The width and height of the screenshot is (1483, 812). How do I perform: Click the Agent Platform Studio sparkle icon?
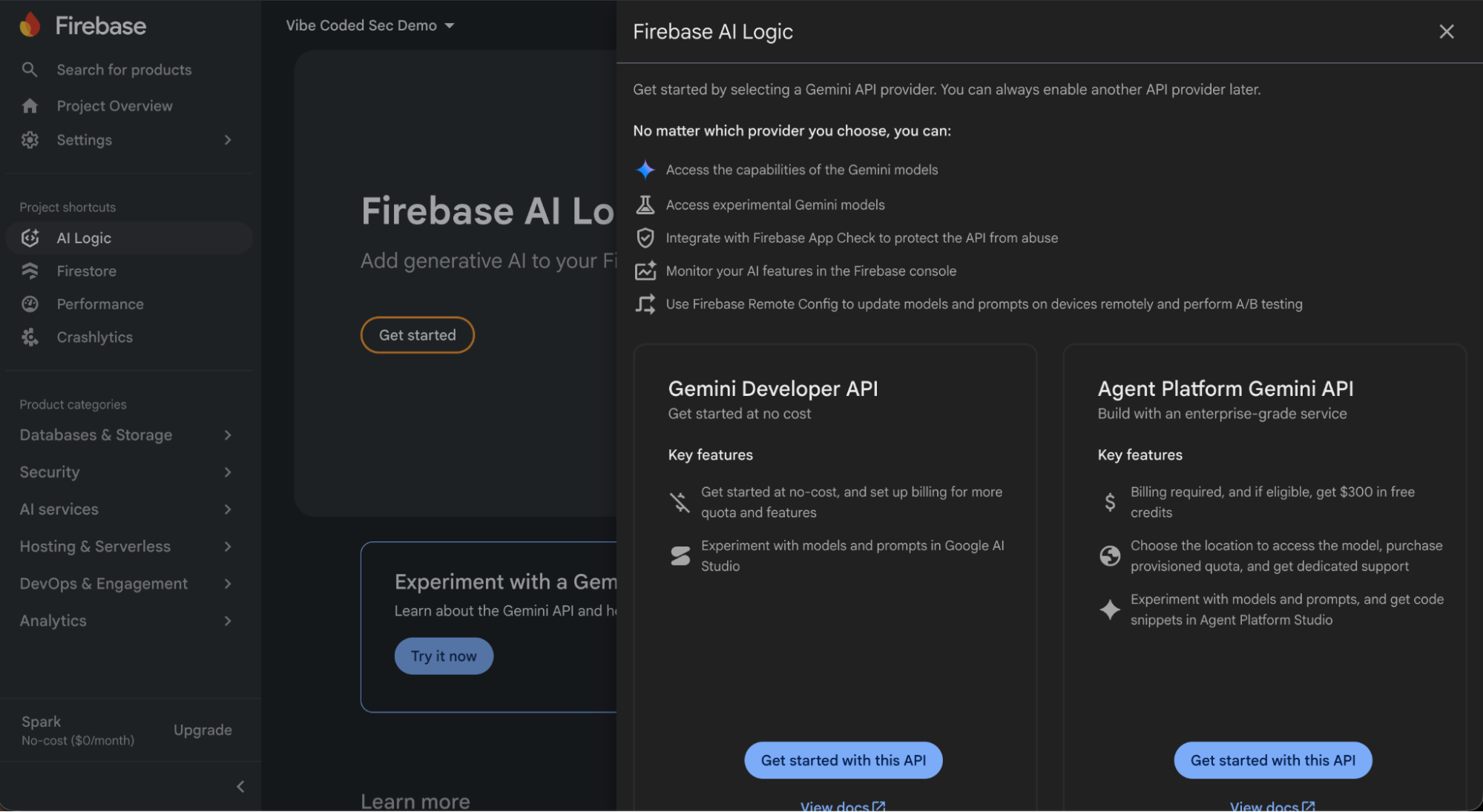1110,610
